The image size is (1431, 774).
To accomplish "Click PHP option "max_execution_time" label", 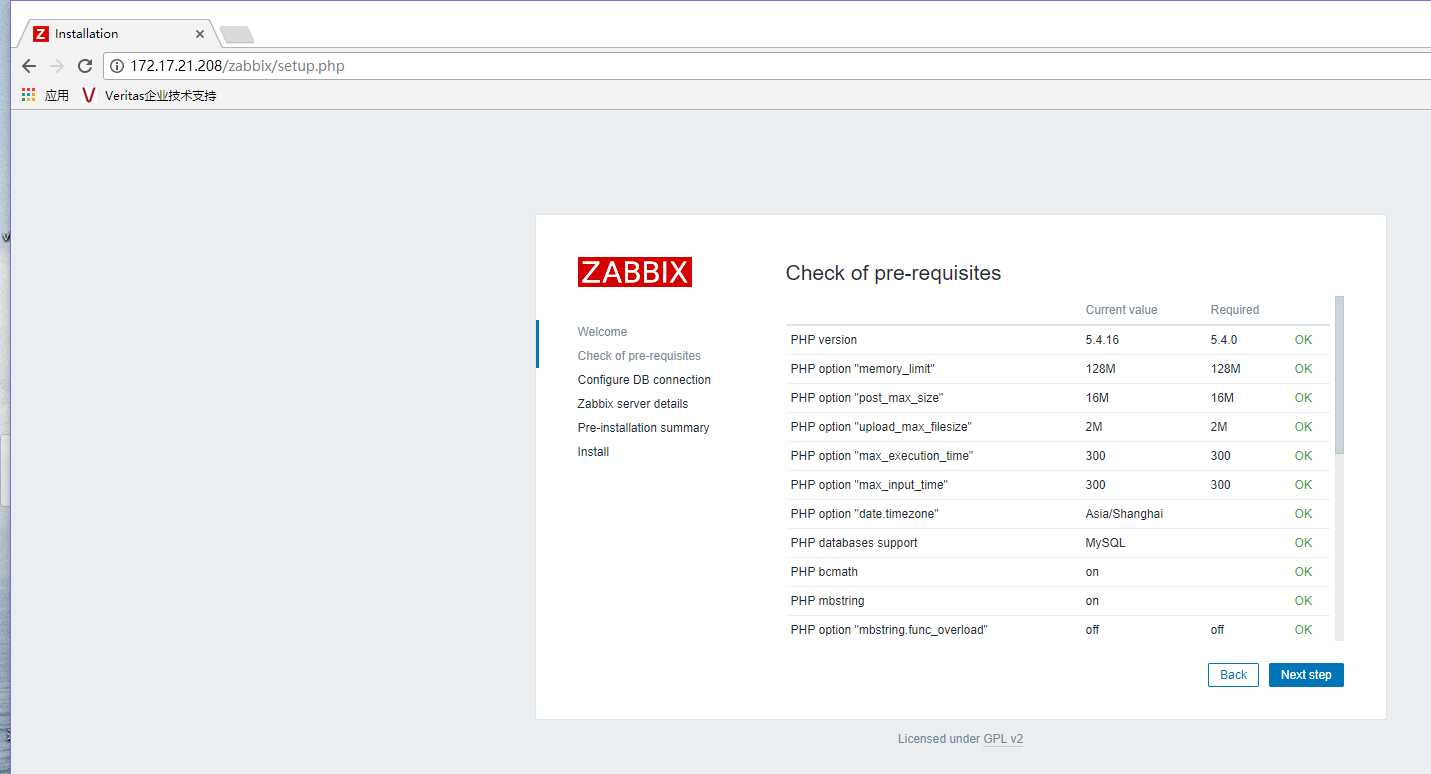I will coord(881,456).
